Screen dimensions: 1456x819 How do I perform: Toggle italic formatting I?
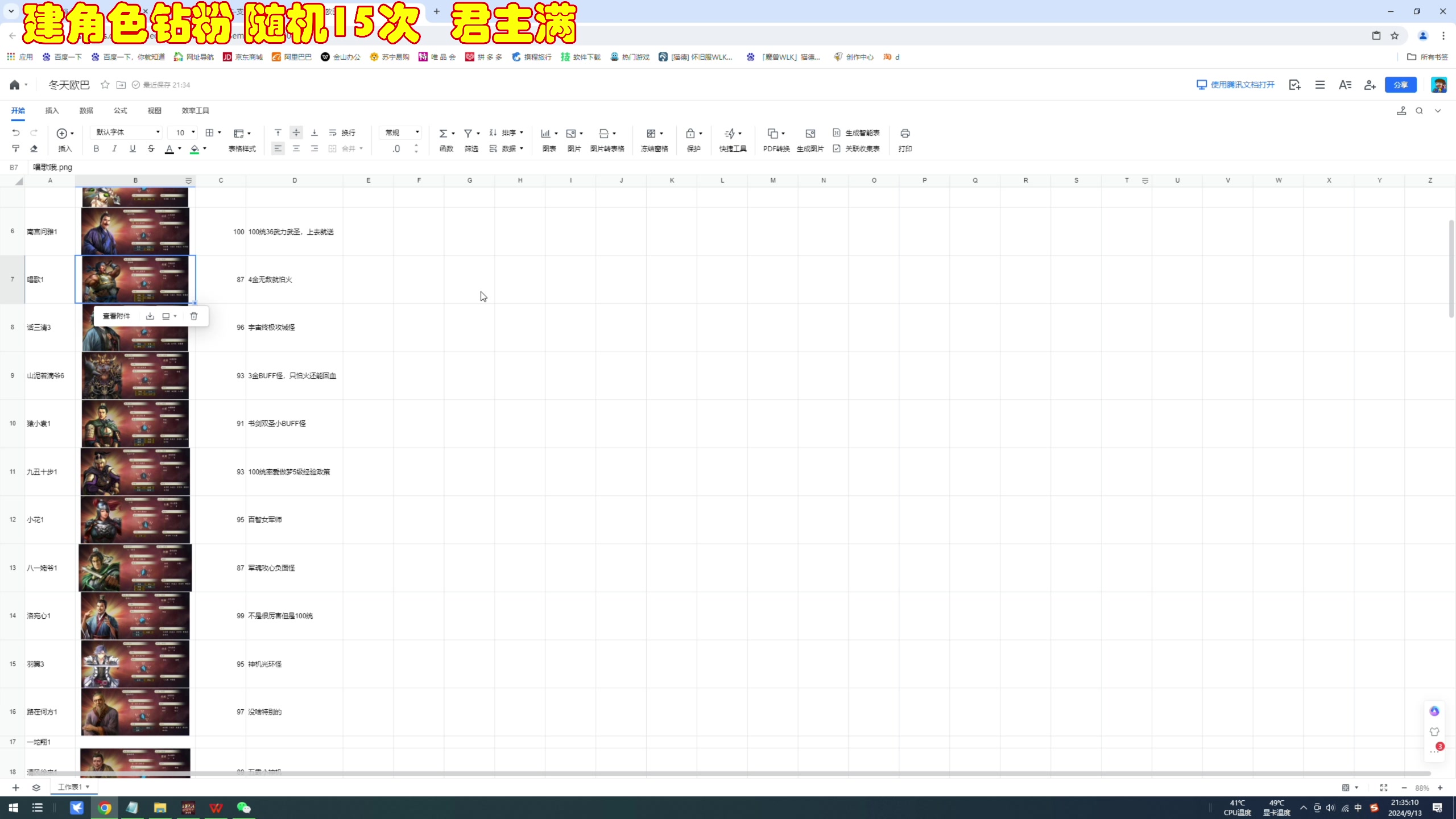coord(114,148)
